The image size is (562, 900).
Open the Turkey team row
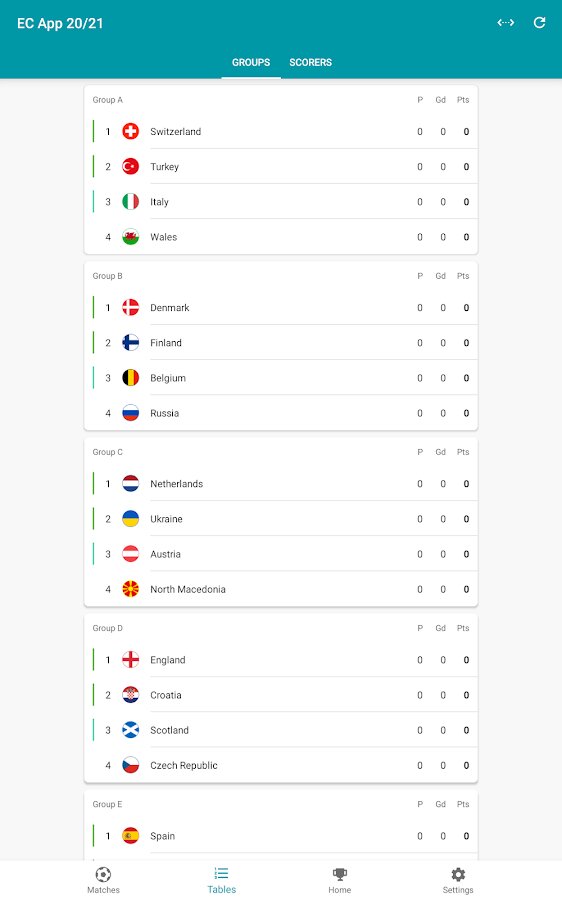pyautogui.click(x=281, y=167)
